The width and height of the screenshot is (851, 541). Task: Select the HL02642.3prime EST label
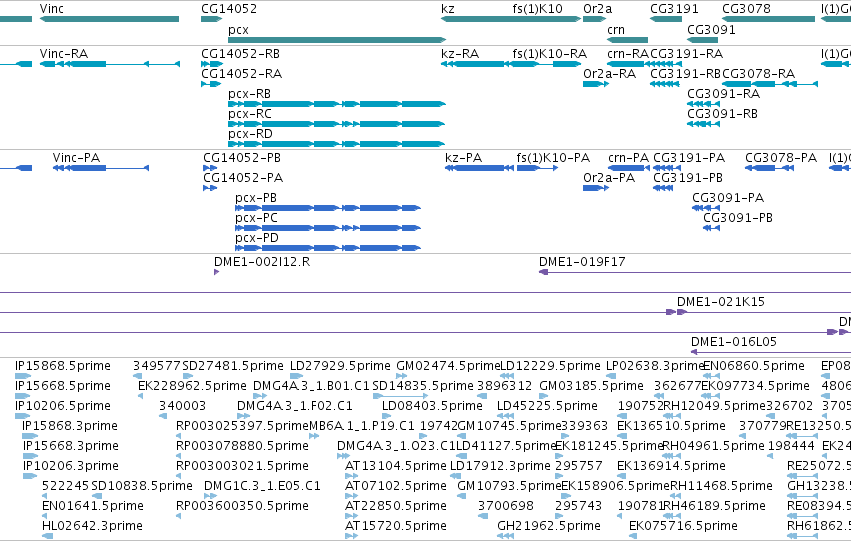(x=92, y=526)
